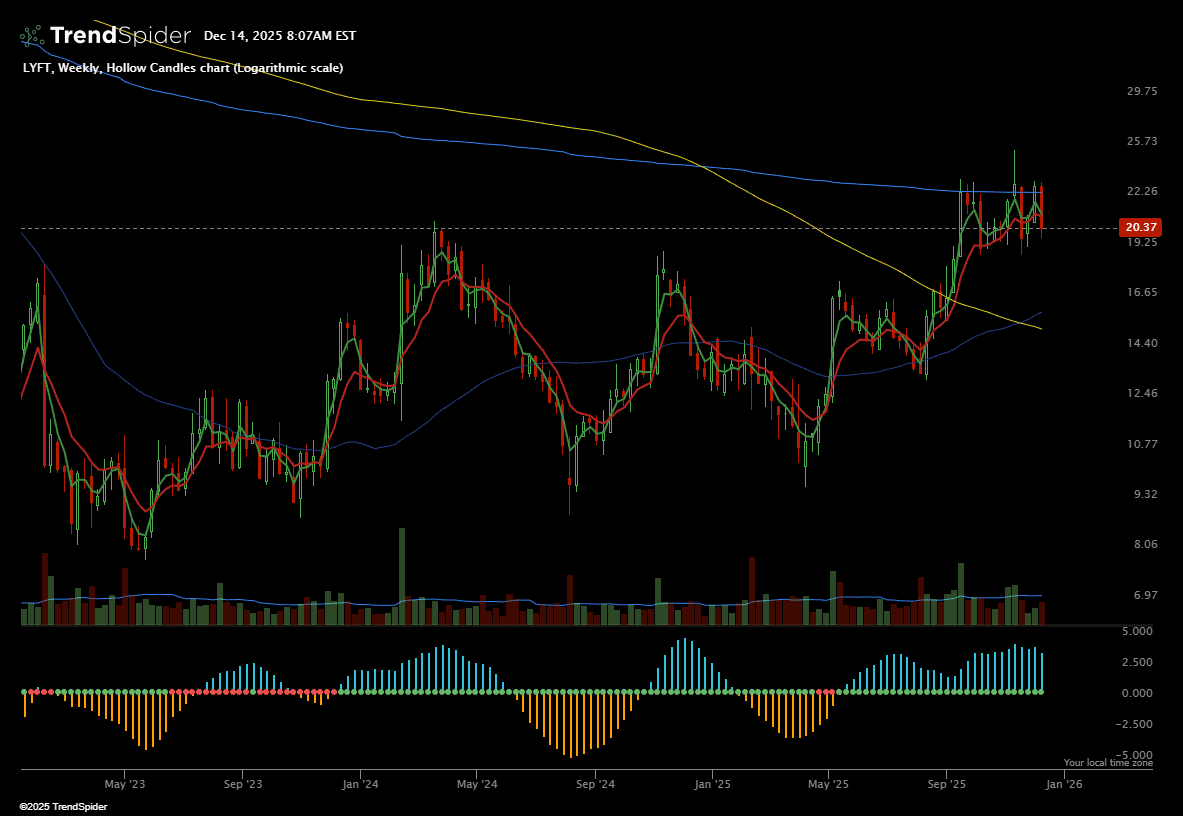The height and width of the screenshot is (816, 1183).
Task: Select the Dec 14, 2025 timestamp
Action: [x=279, y=36]
